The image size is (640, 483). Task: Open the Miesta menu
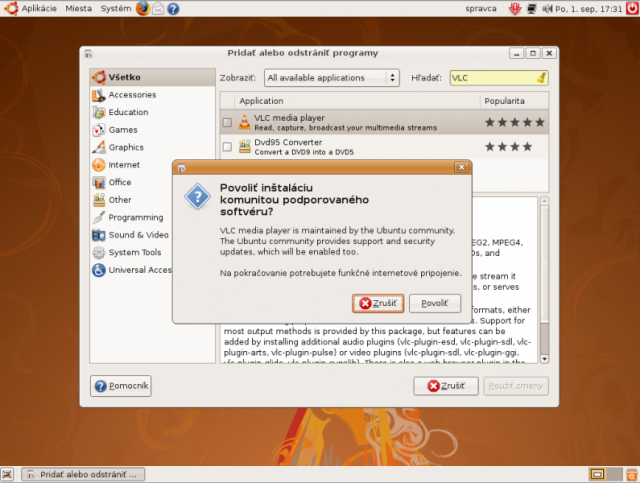(x=78, y=8)
